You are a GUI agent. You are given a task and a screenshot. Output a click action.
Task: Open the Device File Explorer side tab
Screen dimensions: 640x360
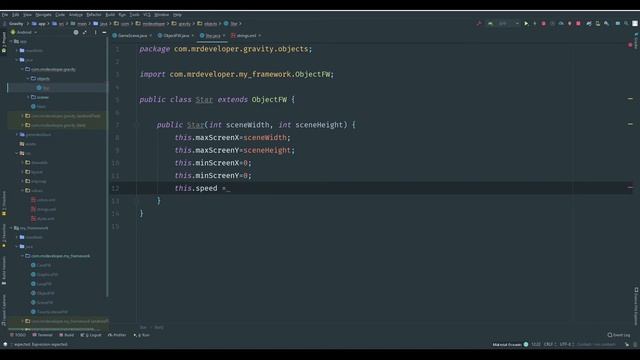[636, 306]
